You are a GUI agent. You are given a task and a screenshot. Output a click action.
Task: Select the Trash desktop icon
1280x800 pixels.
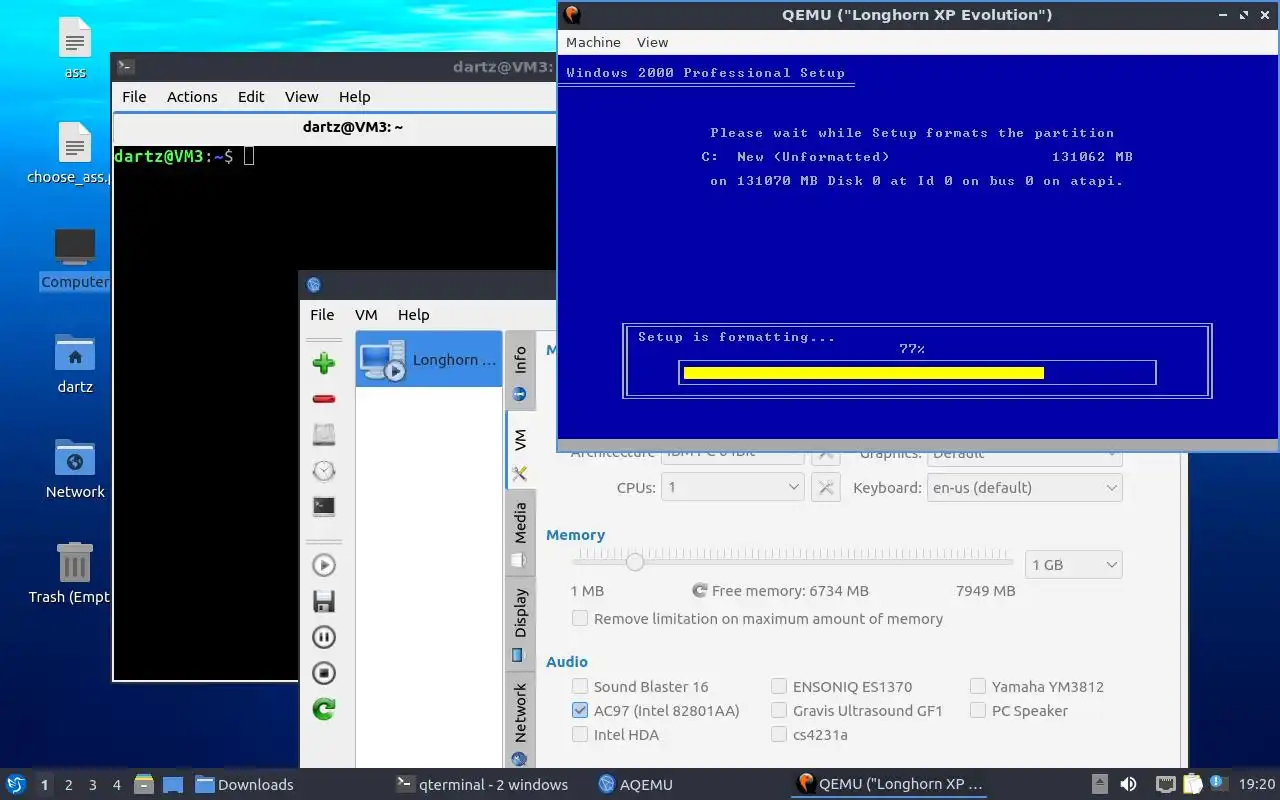pyautogui.click(x=75, y=573)
